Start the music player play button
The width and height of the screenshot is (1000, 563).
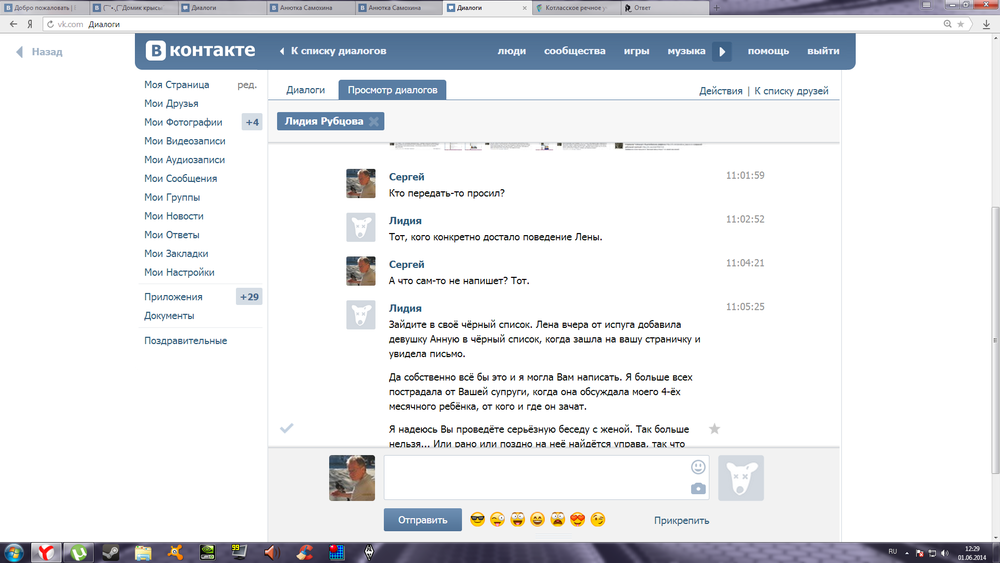pos(722,52)
